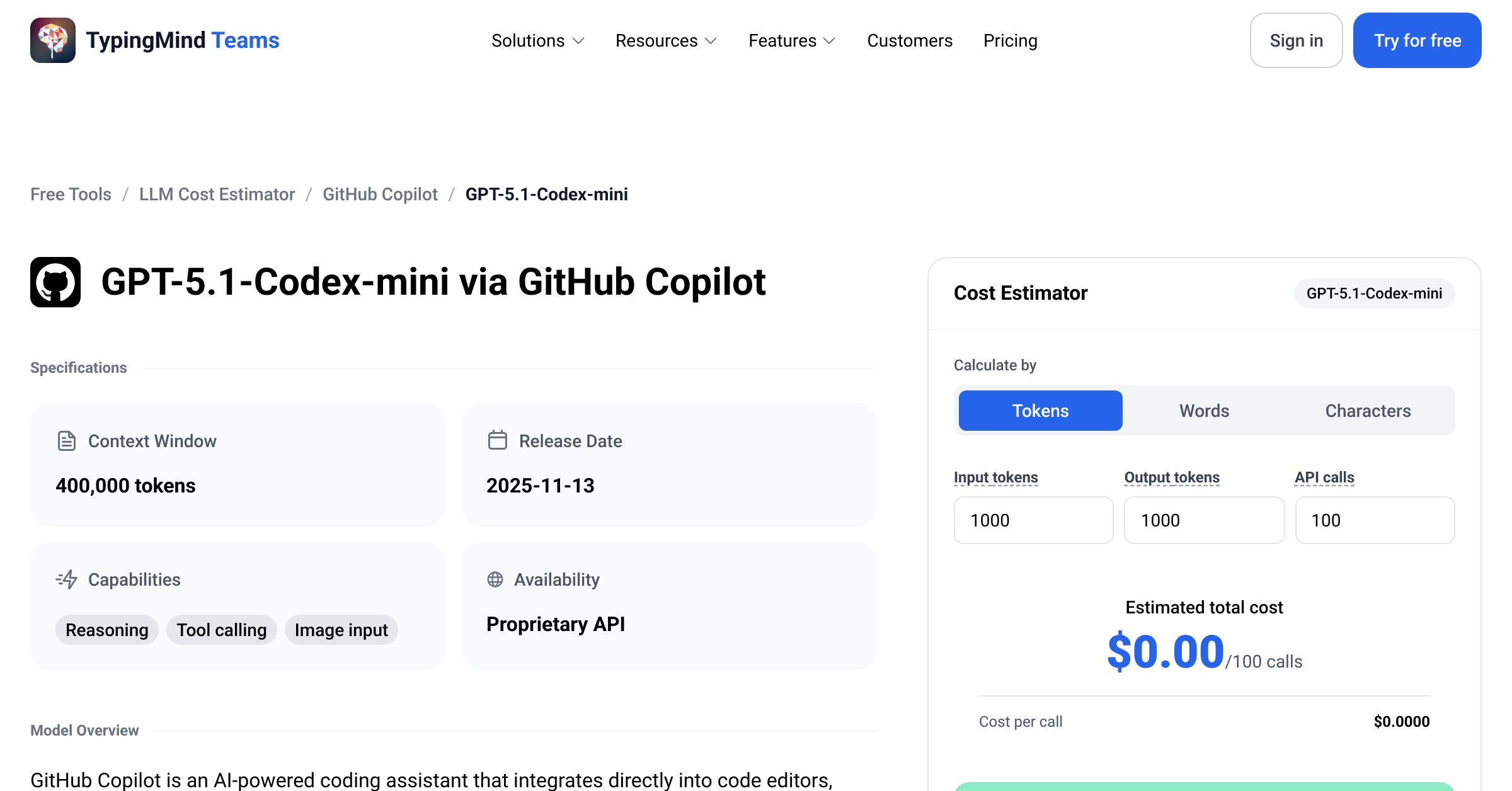Expand the Features dropdown menu

[792, 40]
